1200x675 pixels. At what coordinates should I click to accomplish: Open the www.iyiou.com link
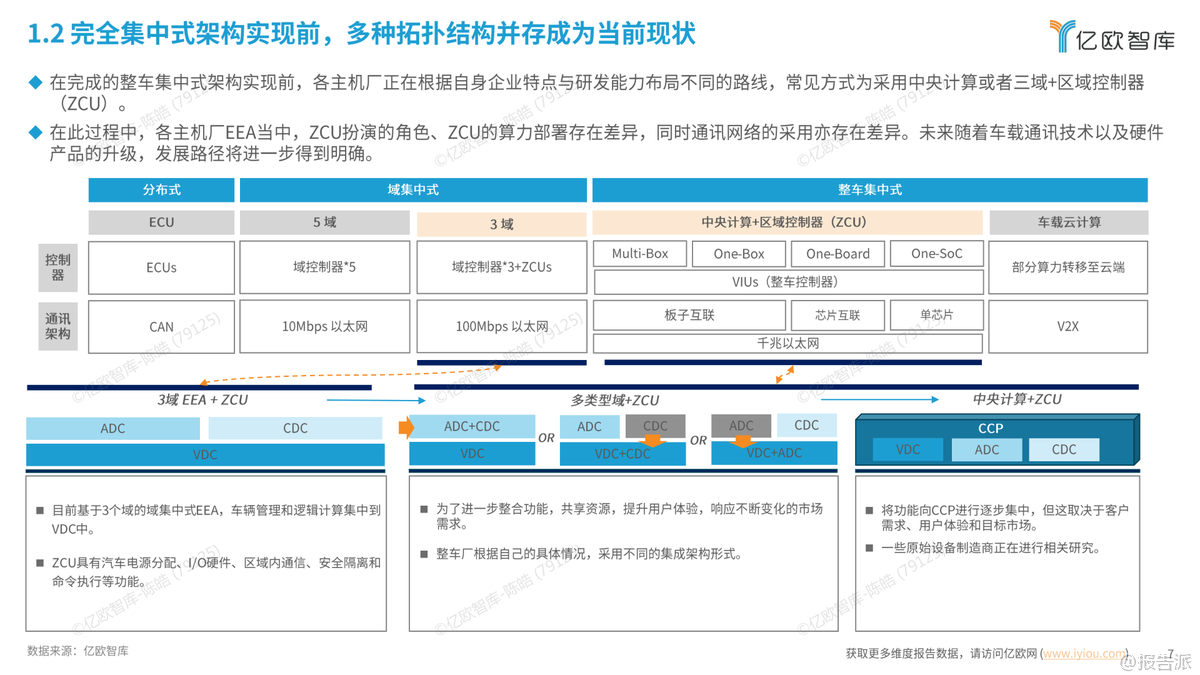click(1083, 653)
